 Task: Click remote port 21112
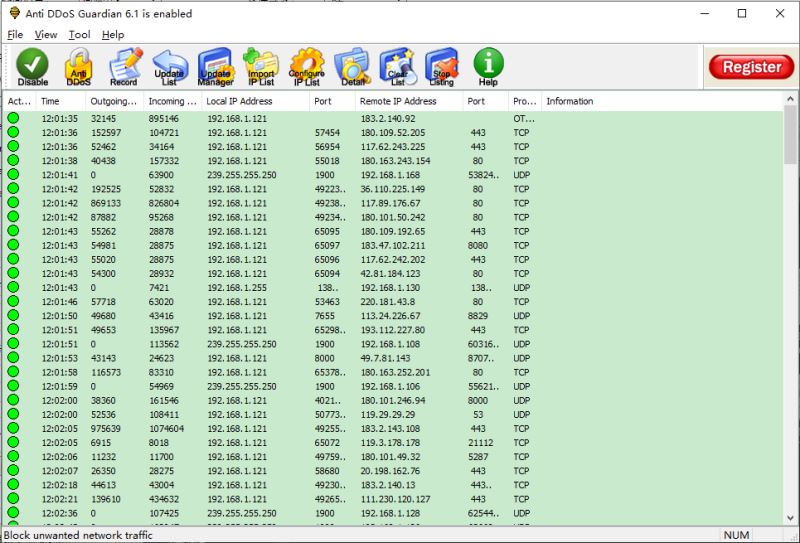481,442
